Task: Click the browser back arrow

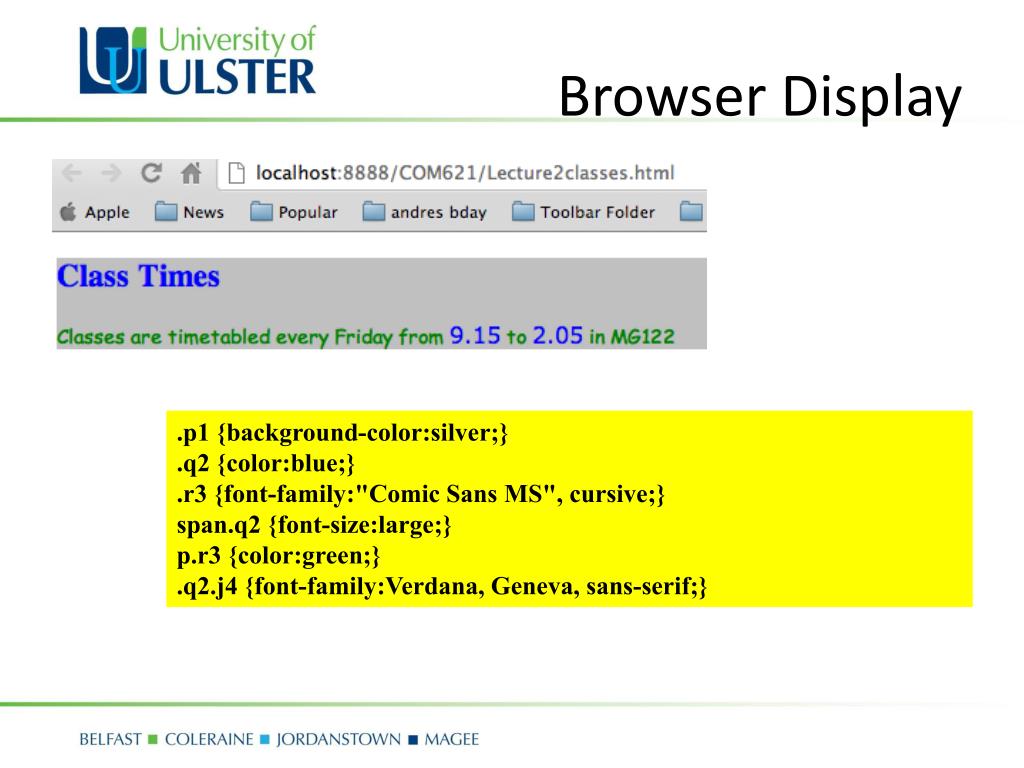Action: click(71, 173)
